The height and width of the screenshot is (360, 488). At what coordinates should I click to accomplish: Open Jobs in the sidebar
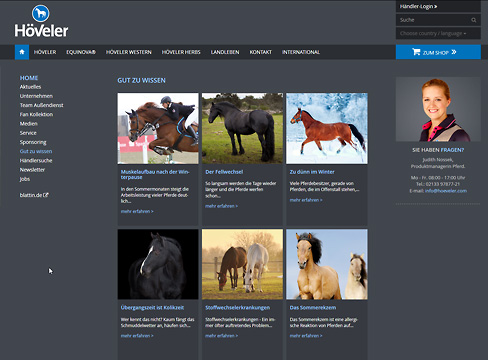tap(25, 179)
